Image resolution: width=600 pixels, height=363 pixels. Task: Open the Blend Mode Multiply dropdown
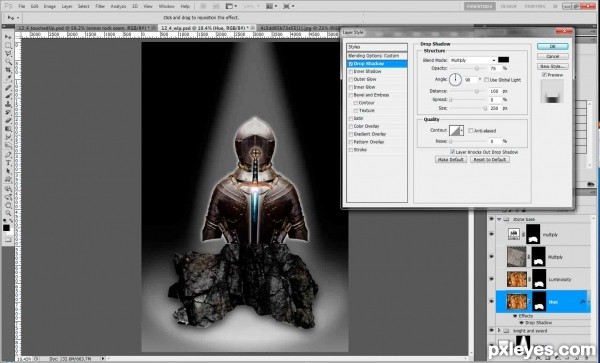point(473,60)
